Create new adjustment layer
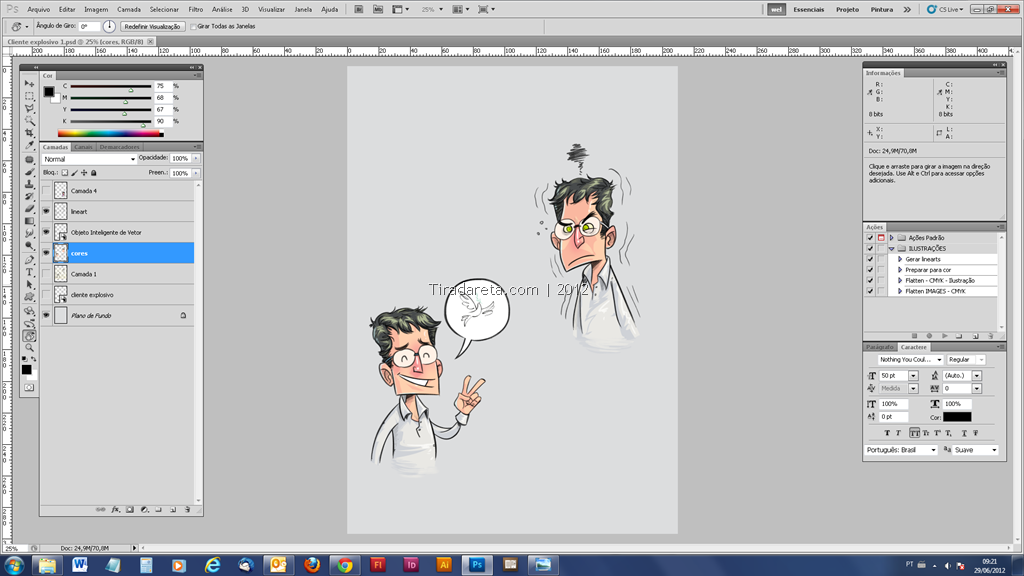The width and height of the screenshot is (1024, 576). pyautogui.click(x=144, y=509)
